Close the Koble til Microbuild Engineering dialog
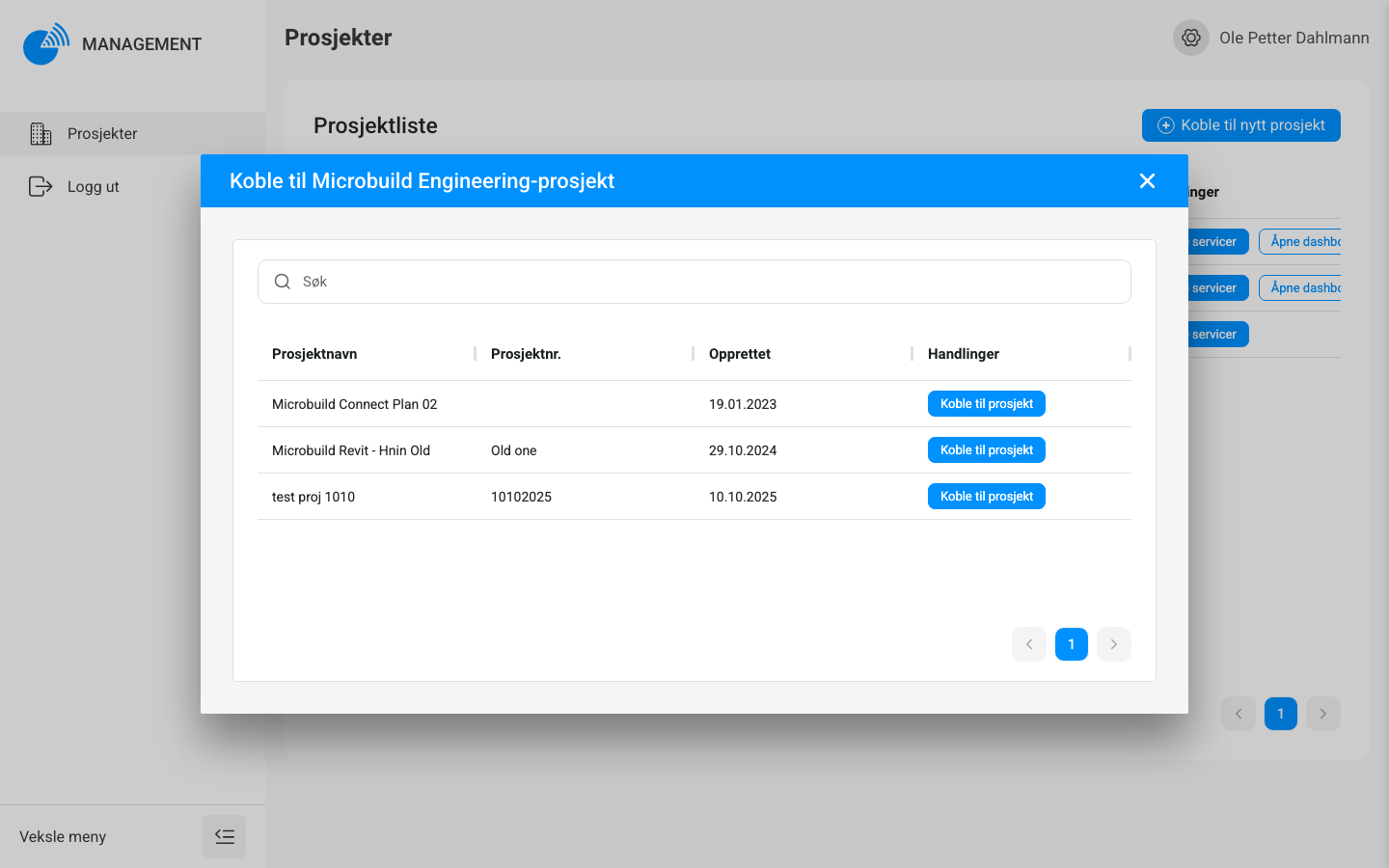The height and width of the screenshot is (868, 1389). (1147, 181)
